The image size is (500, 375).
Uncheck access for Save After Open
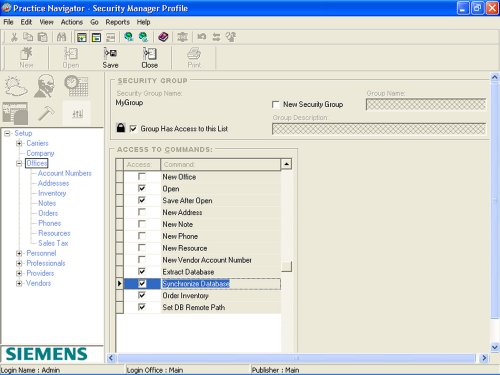point(142,200)
